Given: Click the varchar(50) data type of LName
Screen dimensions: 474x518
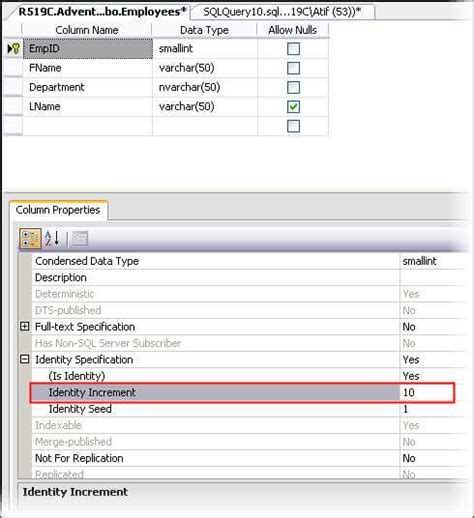Looking at the screenshot, I should [205, 107].
